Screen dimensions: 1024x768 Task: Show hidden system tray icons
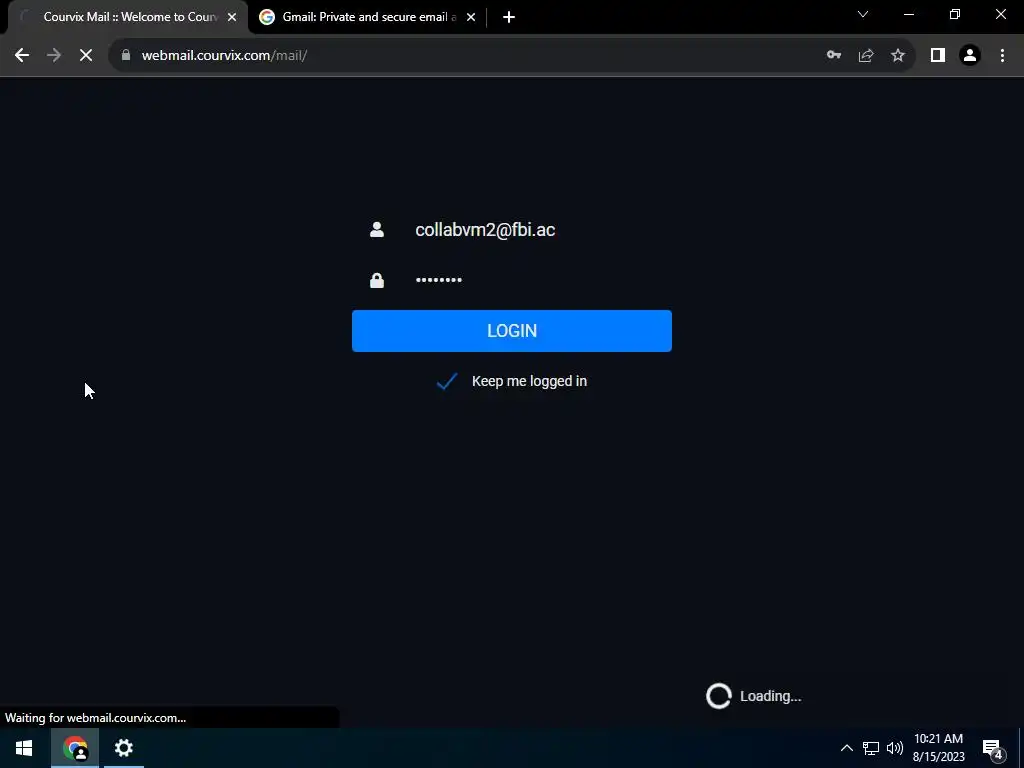point(846,748)
